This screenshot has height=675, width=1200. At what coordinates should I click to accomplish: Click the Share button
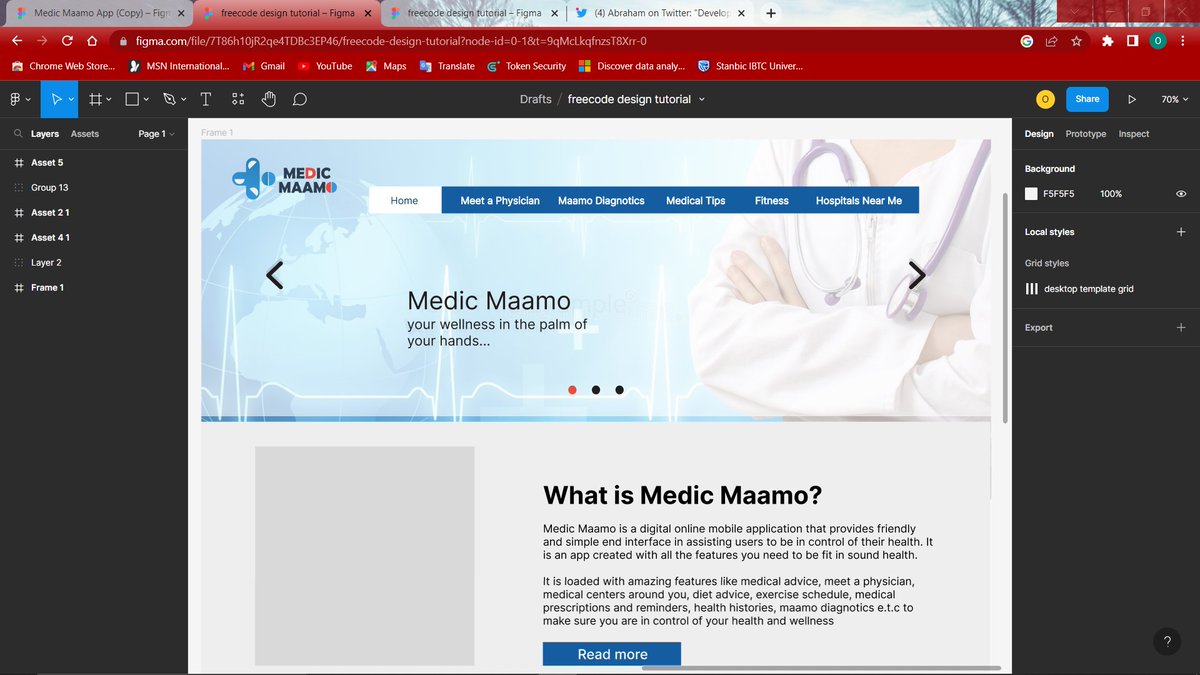point(1087,99)
